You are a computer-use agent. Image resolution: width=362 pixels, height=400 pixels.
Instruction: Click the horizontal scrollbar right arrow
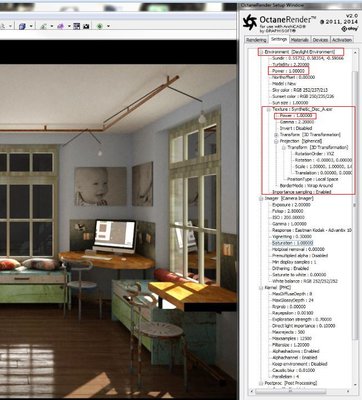(349, 392)
